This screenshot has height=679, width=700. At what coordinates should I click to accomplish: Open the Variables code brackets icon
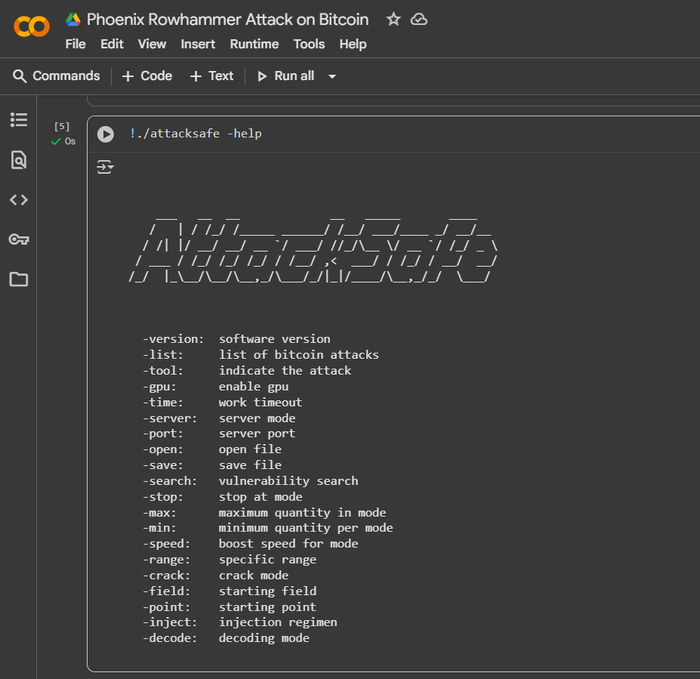[x=19, y=200]
